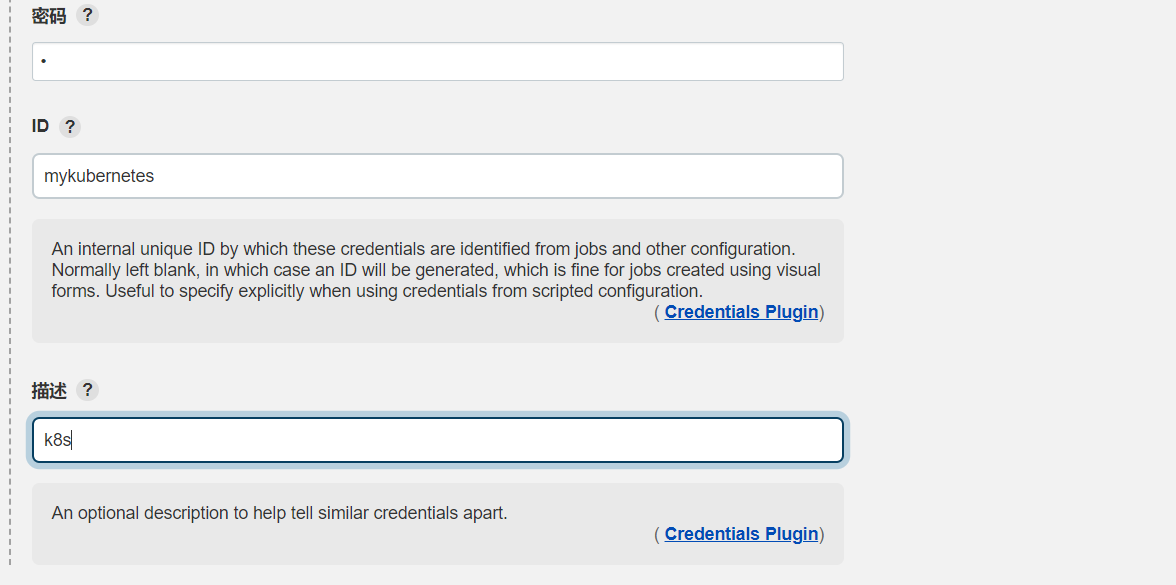The width and height of the screenshot is (1176, 585).
Task: Place cursor on the word mykubernetes
Action: [x=99, y=176]
